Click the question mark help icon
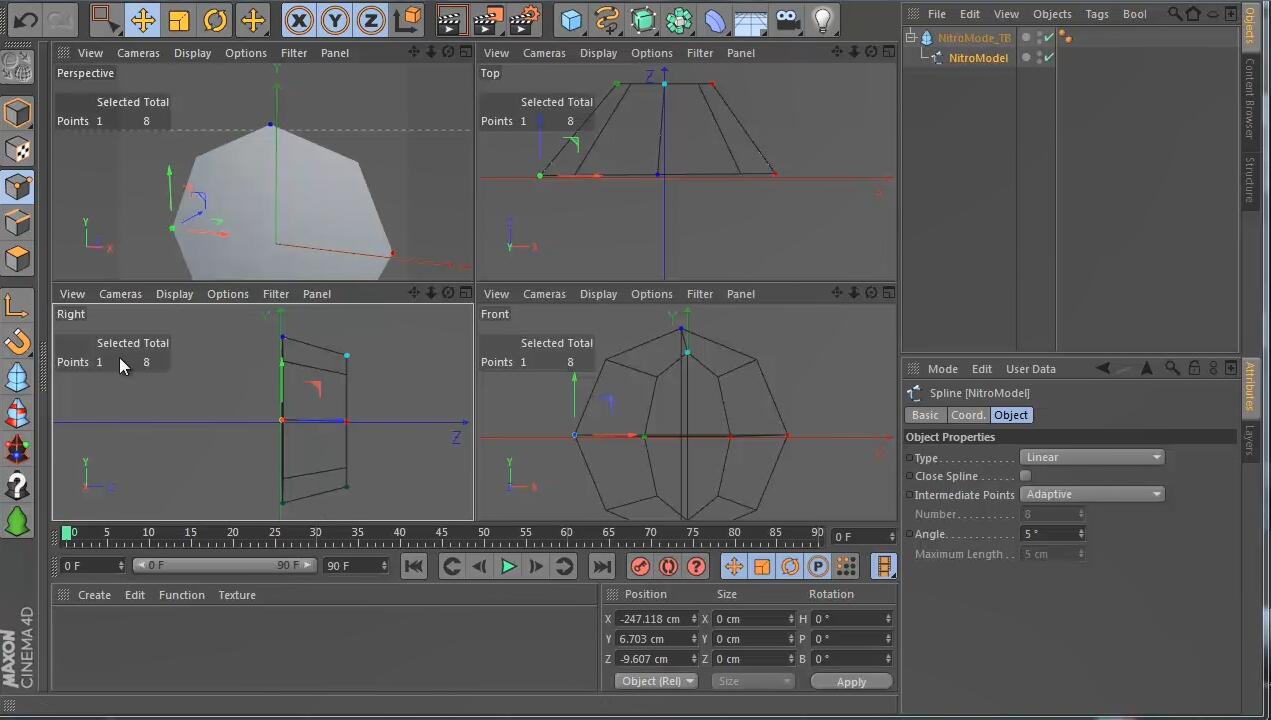 click(17, 486)
